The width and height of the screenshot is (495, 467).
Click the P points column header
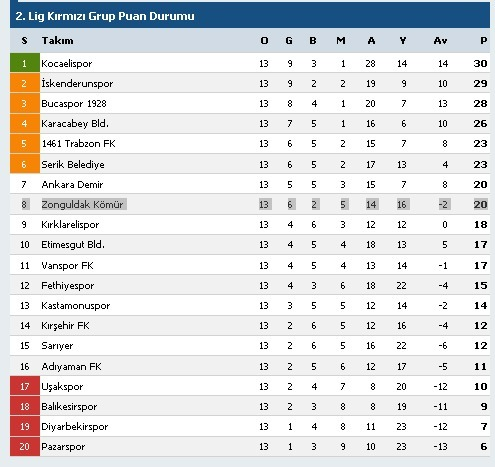[x=484, y=41]
